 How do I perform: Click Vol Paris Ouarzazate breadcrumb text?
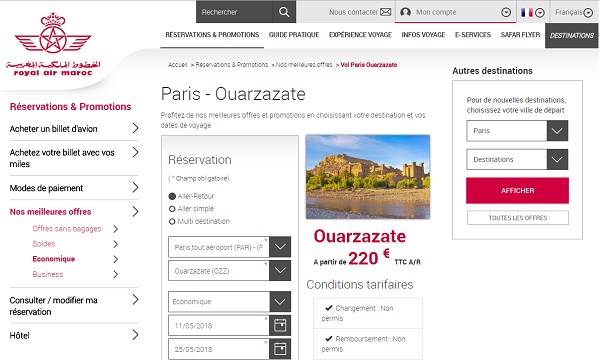369,65
